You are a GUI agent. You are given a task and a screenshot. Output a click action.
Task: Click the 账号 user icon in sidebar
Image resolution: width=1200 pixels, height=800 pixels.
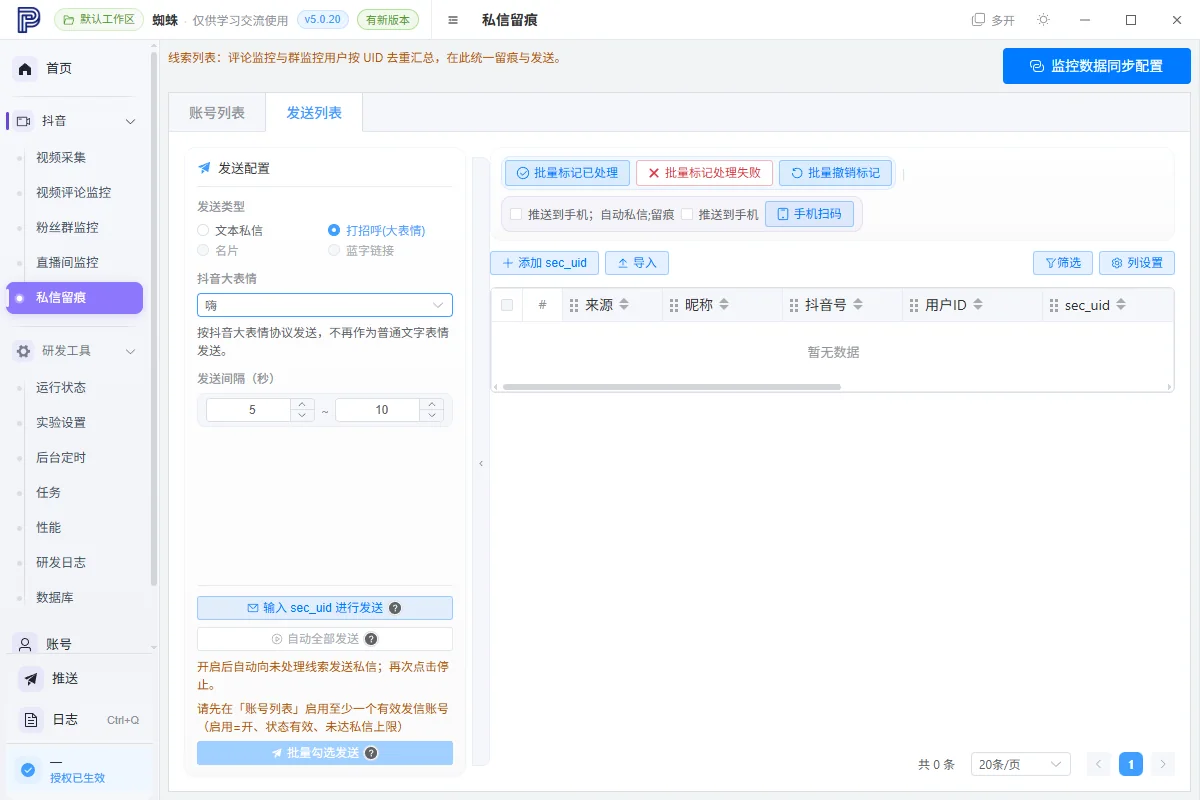25,645
